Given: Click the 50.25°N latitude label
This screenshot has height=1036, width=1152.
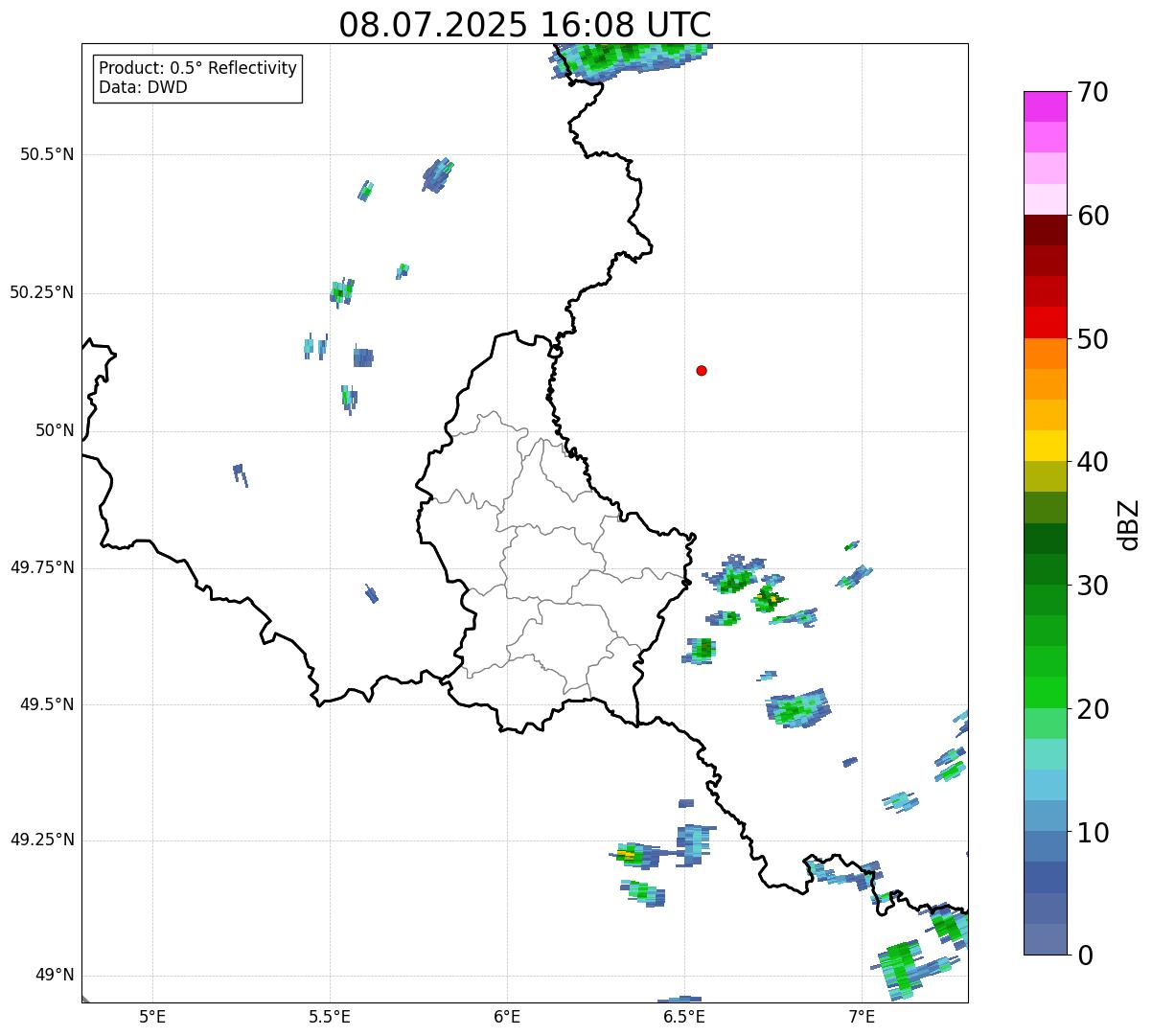Looking at the screenshot, I should [42, 292].
